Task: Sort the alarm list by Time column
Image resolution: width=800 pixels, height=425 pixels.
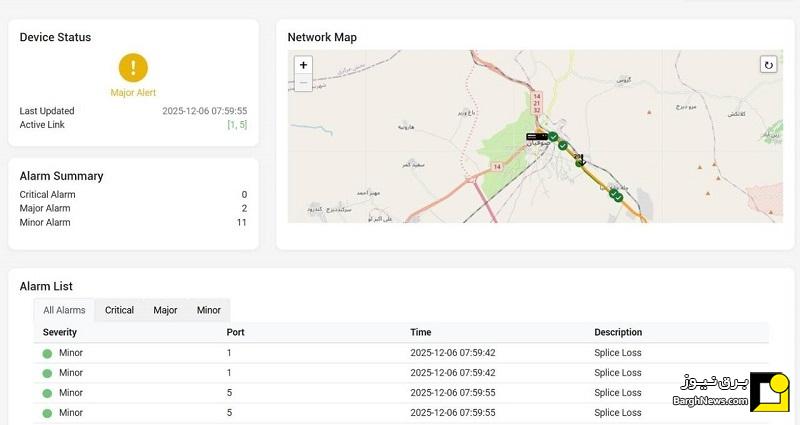Action: tap(421, 332)
